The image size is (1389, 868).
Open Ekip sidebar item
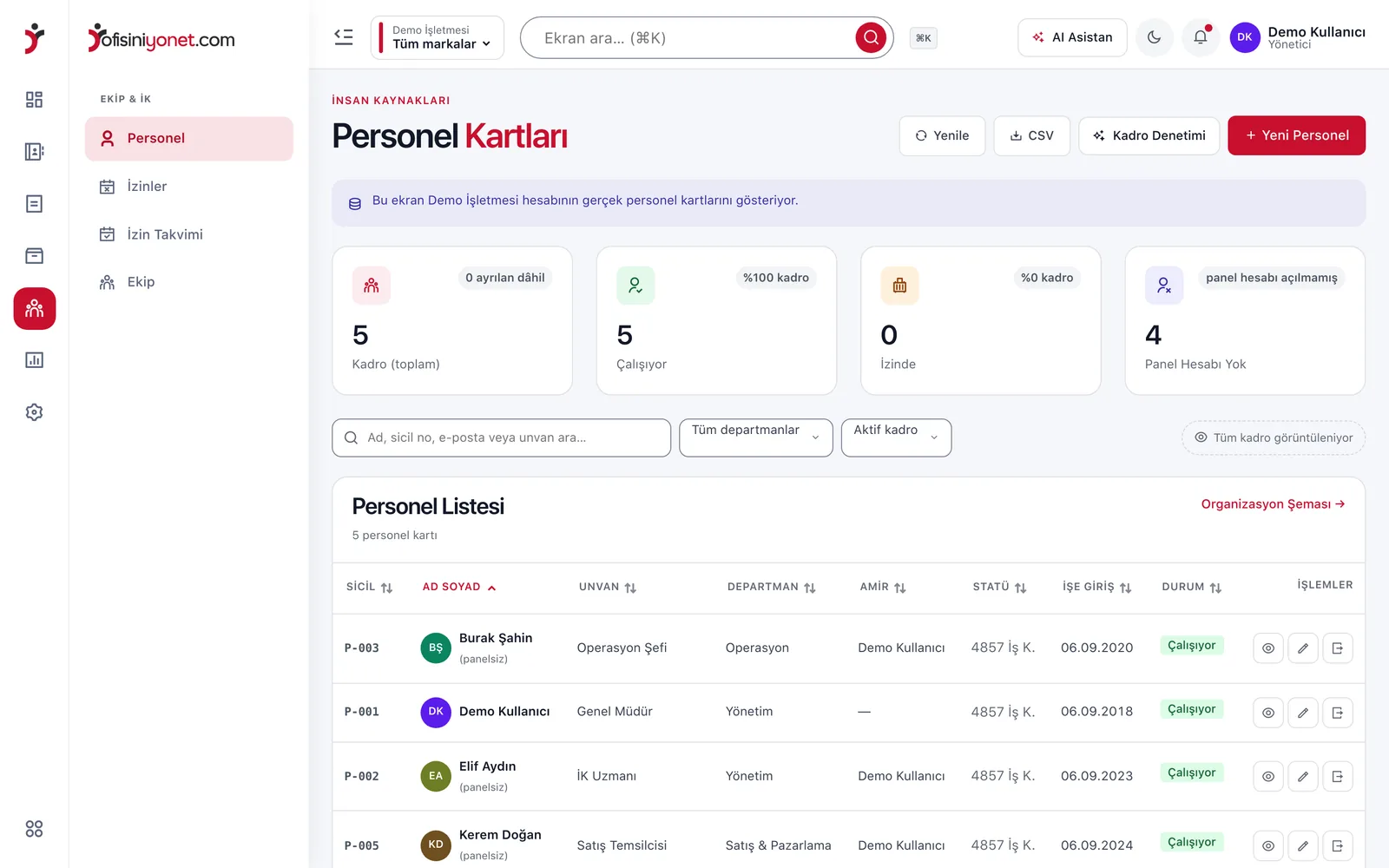click(189, 282)
